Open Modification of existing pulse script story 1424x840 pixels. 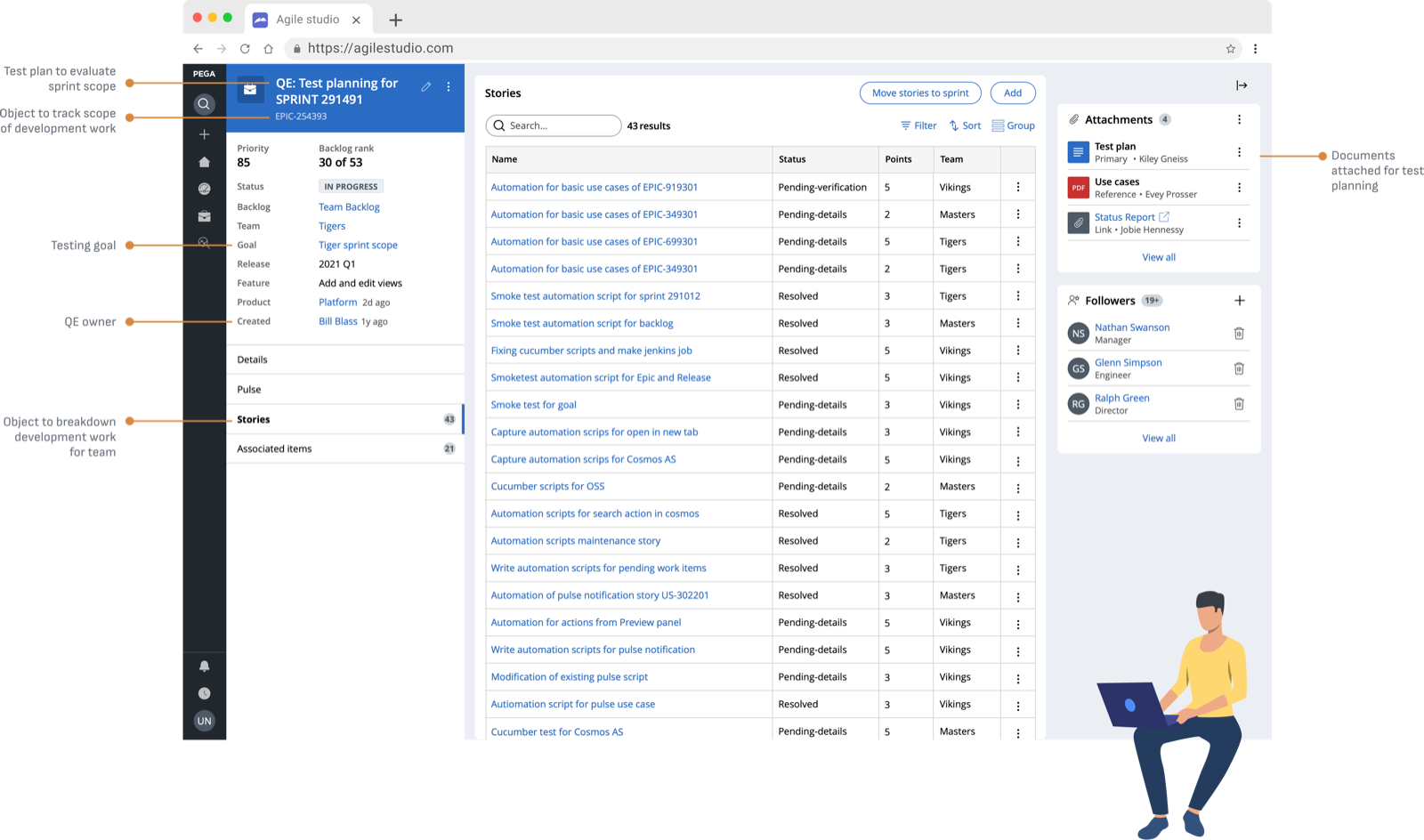[x=570, y=677]
